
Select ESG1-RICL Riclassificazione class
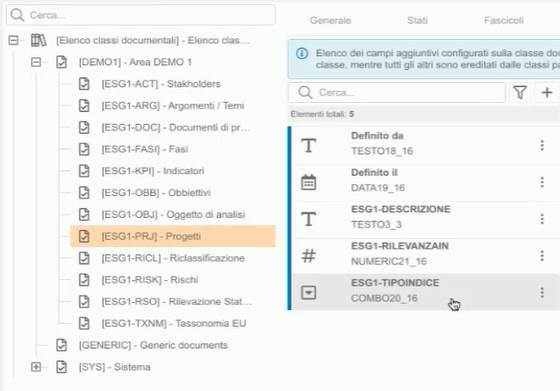[173, 258]
